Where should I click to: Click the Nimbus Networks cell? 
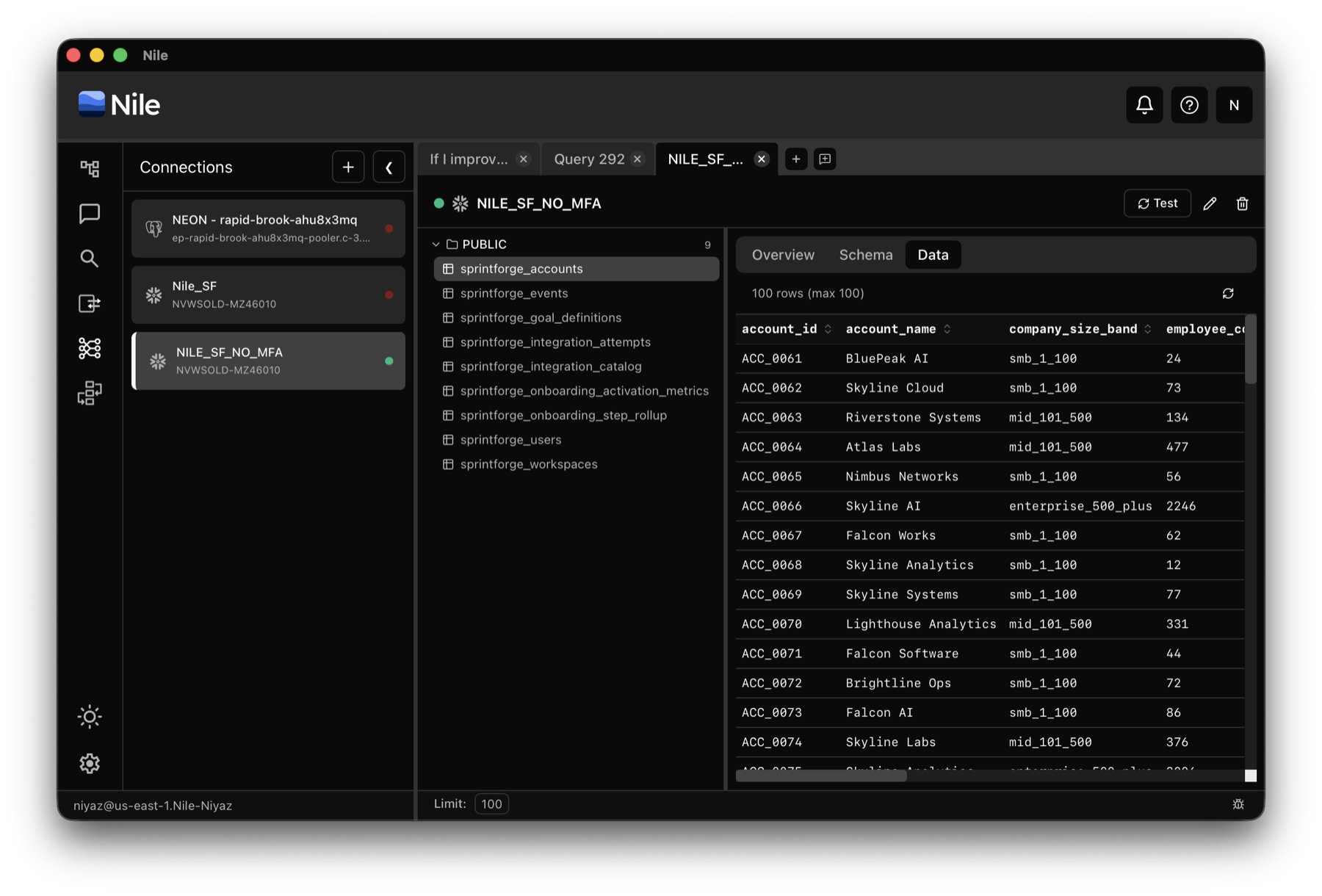(902, 477)
